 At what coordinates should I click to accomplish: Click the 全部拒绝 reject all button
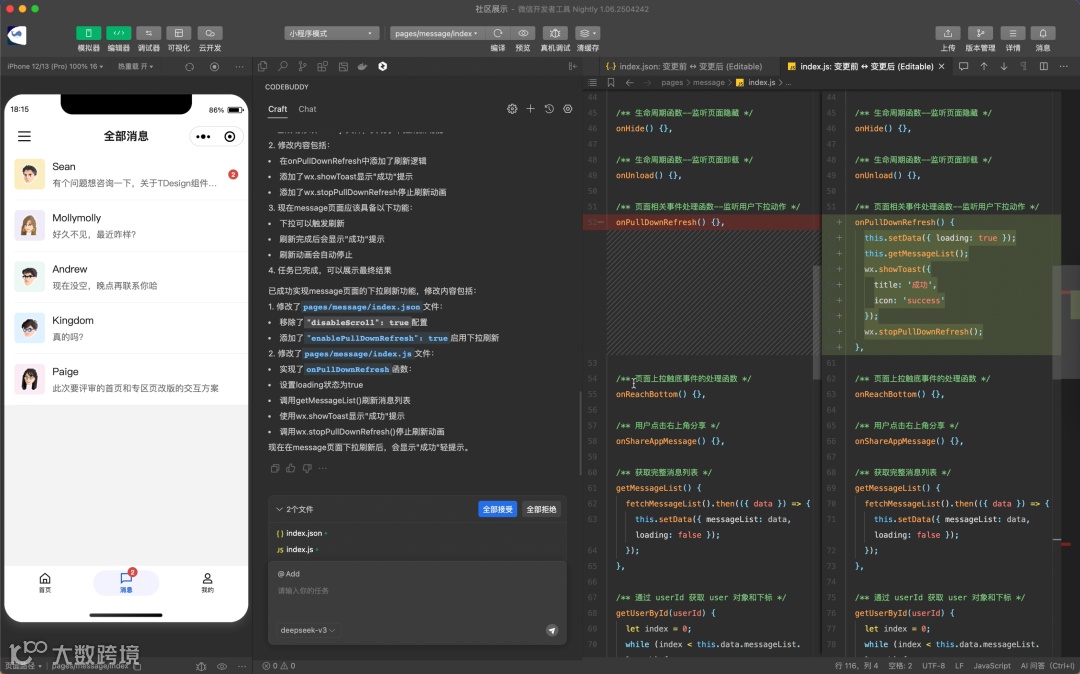541,509
